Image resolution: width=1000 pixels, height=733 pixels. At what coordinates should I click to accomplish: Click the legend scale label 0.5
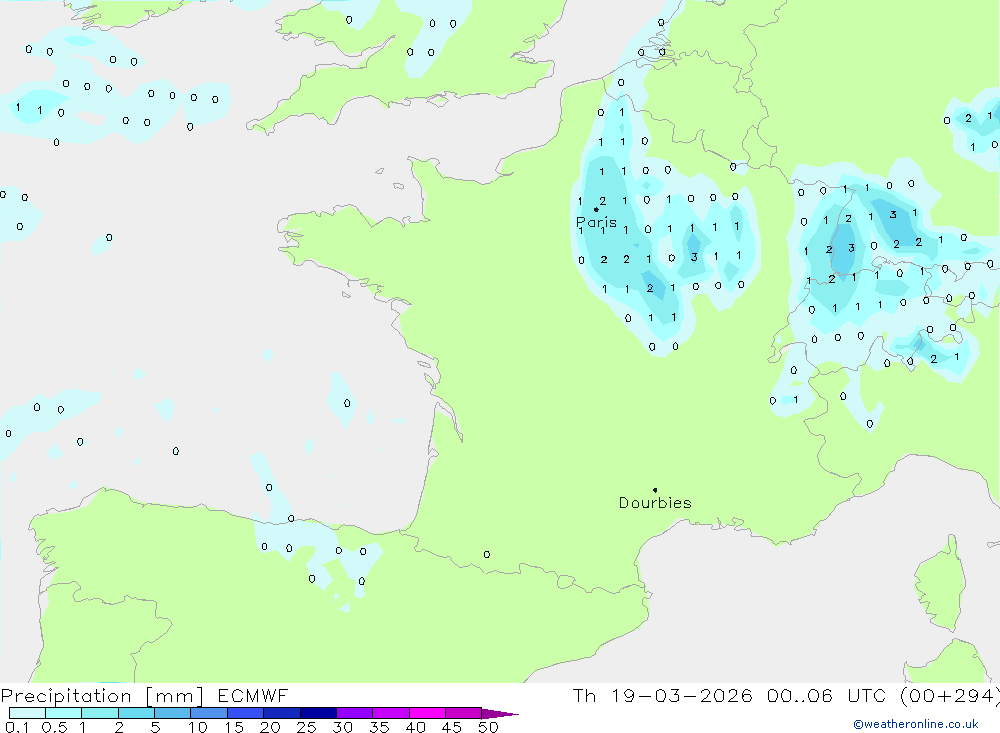pos(54,727)
